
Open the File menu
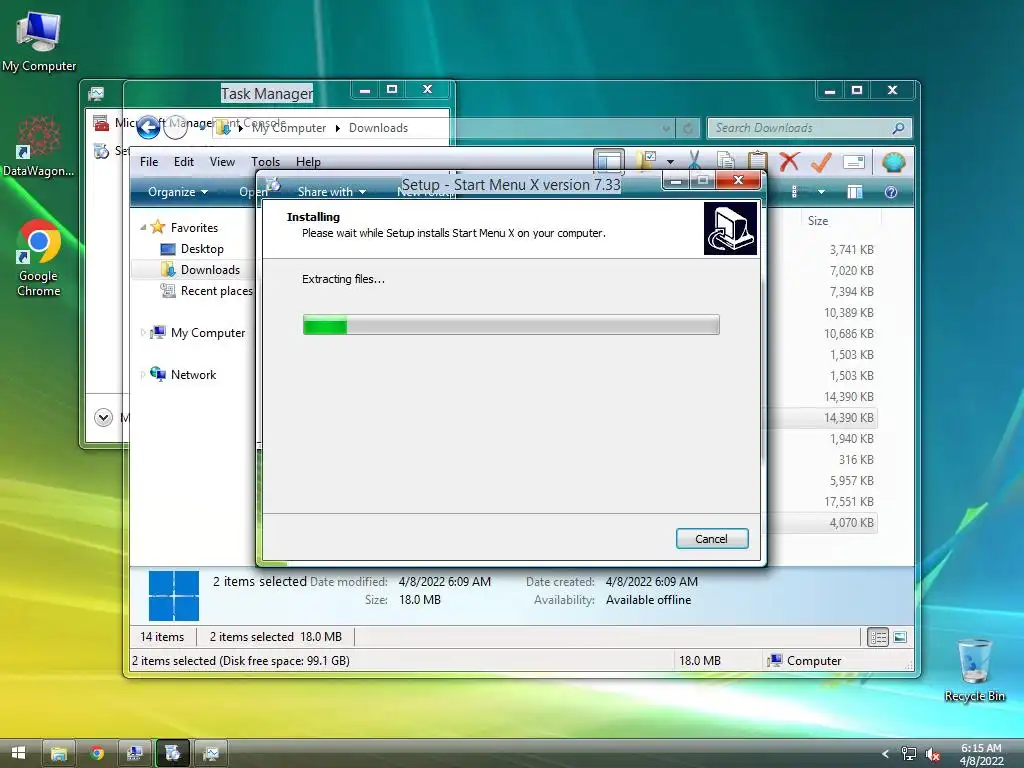point(149,161)
